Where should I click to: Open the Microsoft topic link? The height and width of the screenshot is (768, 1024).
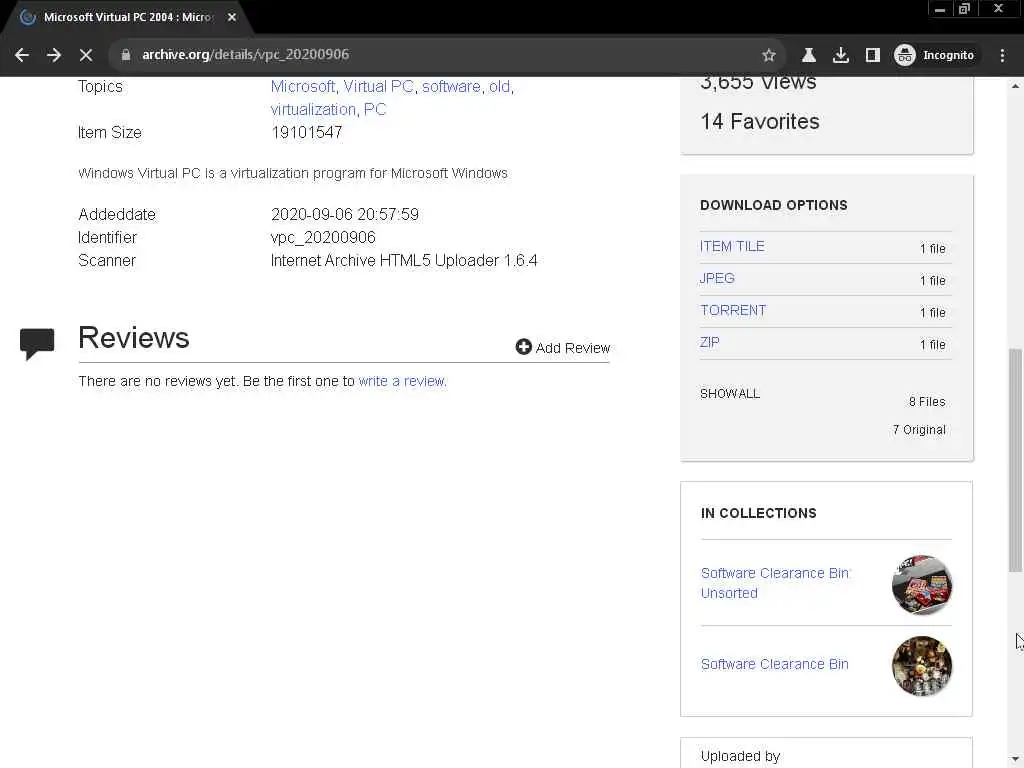pos(302,86)
